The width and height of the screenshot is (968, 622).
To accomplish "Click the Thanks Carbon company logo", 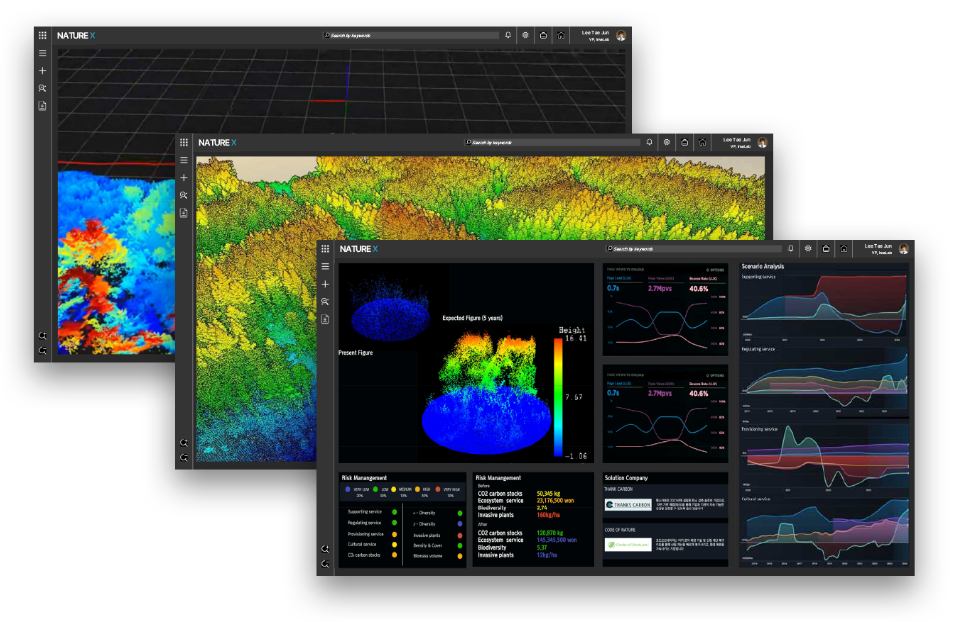I will point(628,505).
